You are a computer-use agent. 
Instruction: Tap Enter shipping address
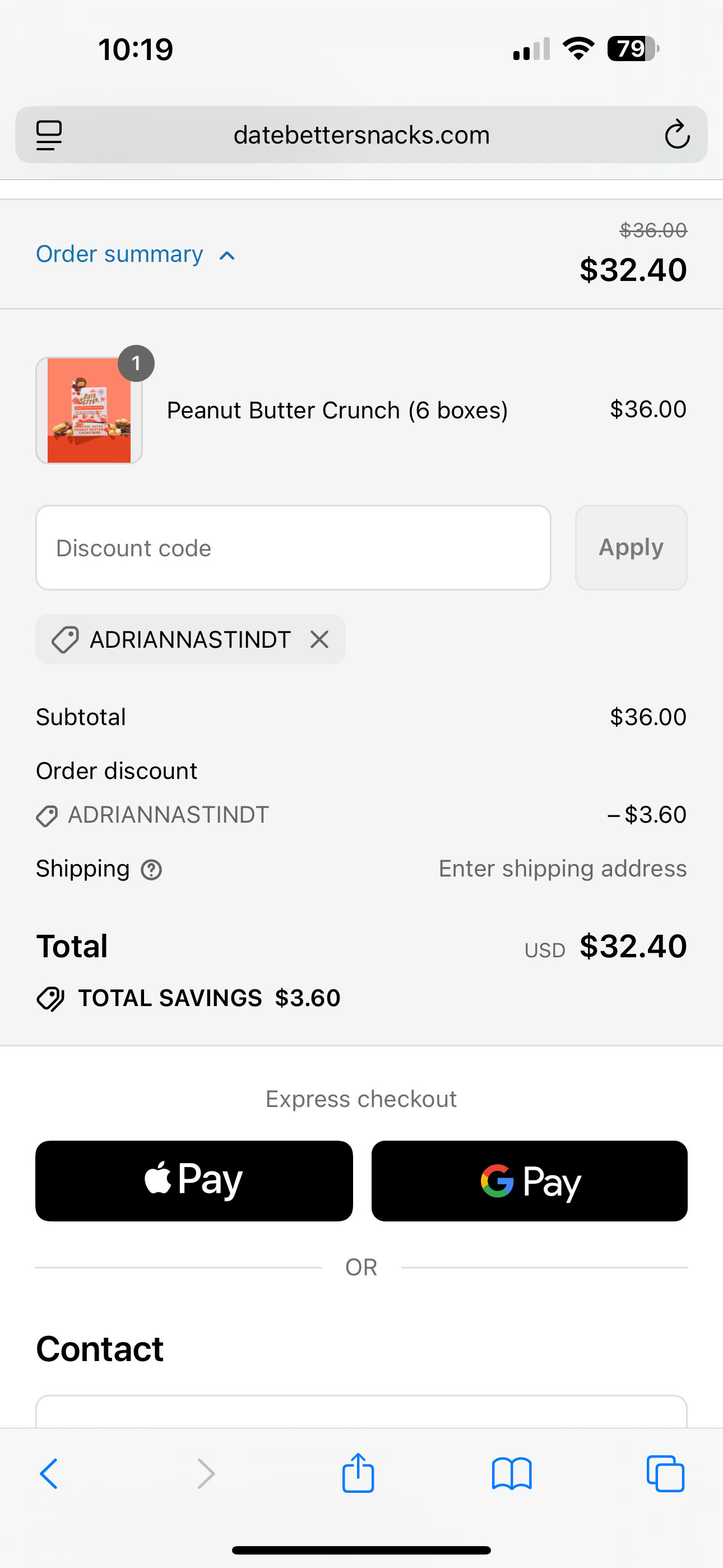(x=562, y=869)
